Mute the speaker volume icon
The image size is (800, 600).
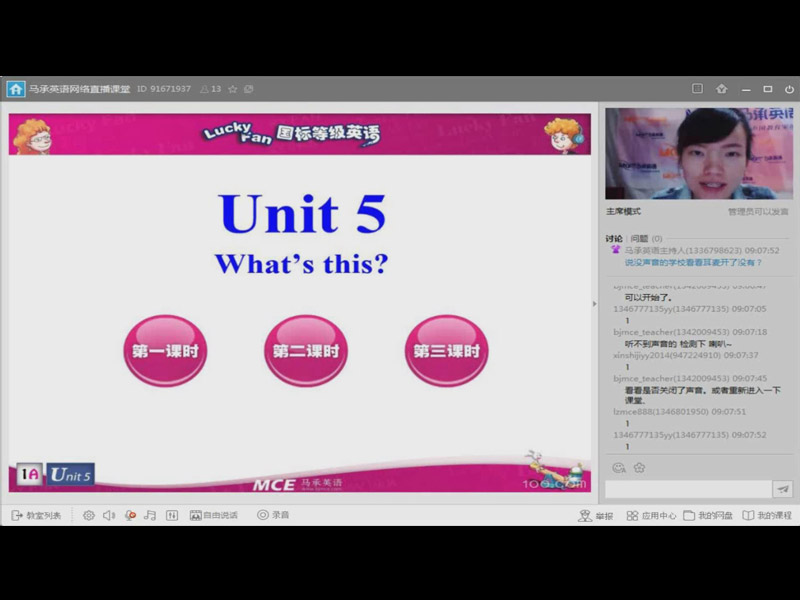point(109,515)
